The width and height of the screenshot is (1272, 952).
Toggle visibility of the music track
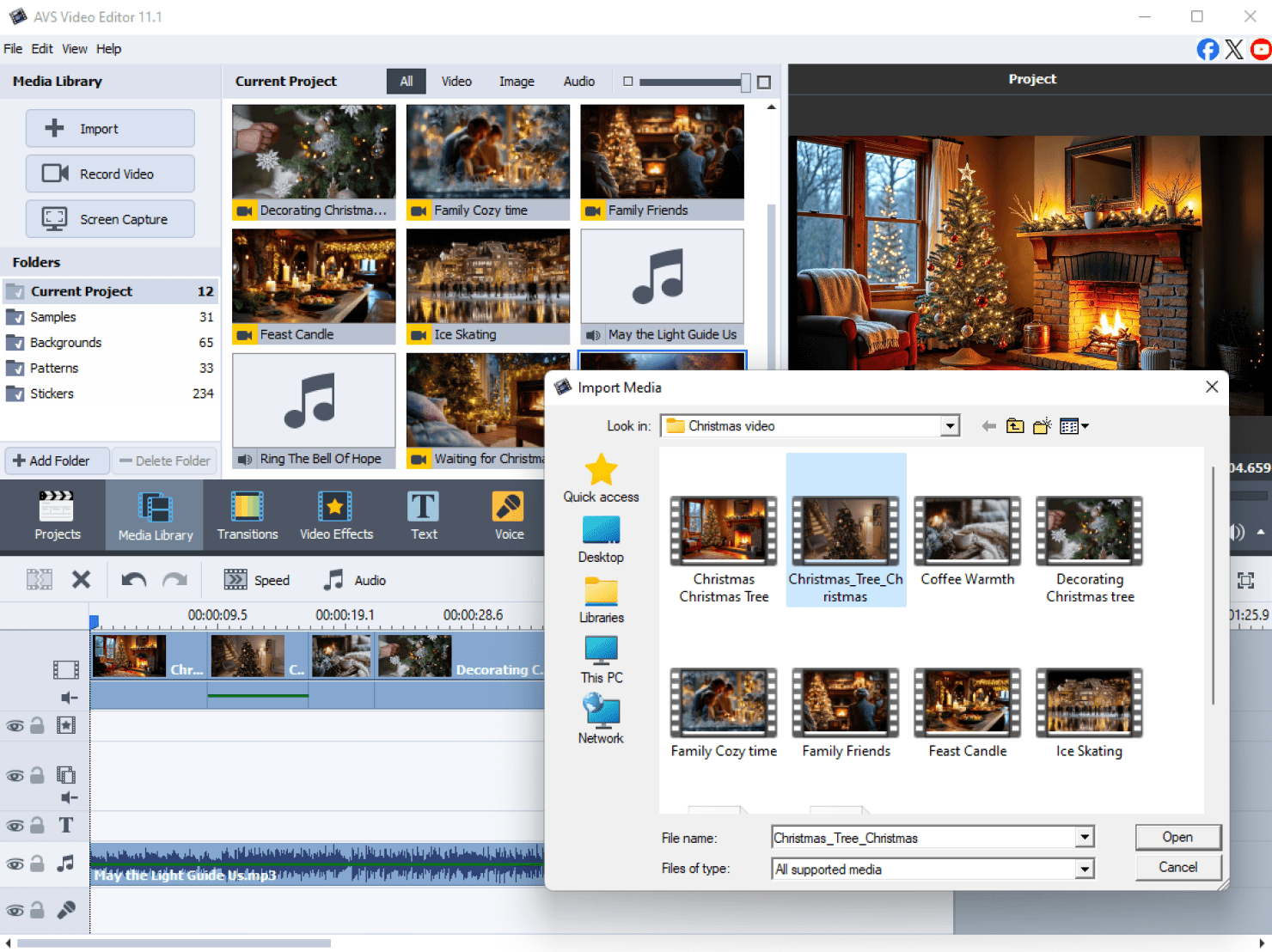[15, 864]
